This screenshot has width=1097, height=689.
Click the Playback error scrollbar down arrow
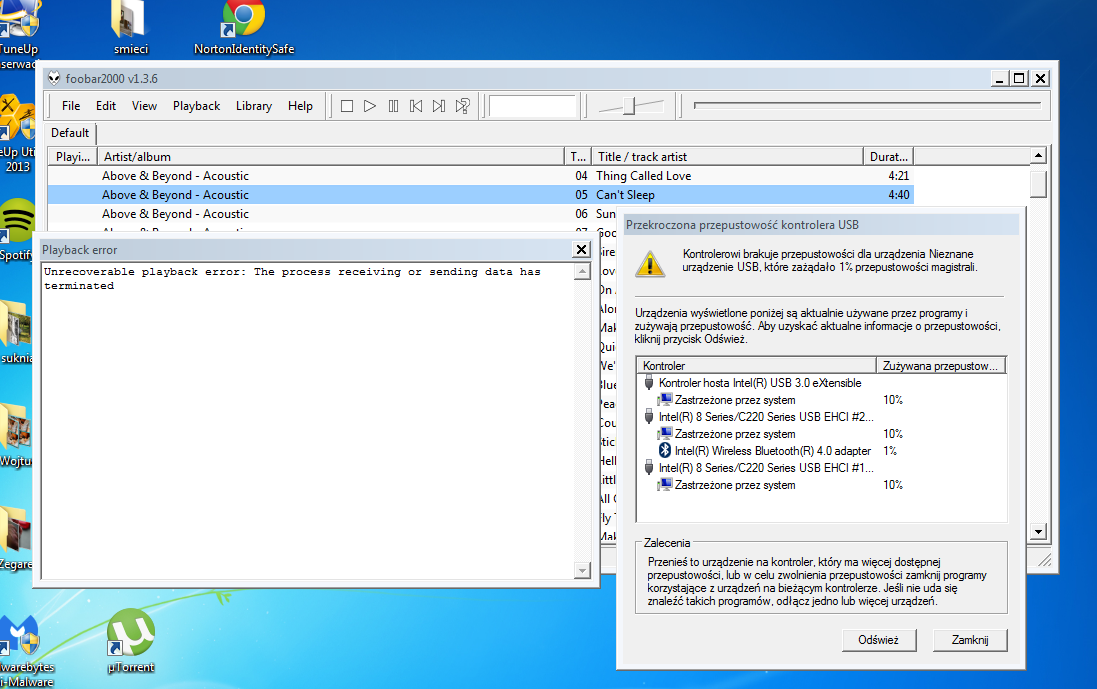(582, 571)
